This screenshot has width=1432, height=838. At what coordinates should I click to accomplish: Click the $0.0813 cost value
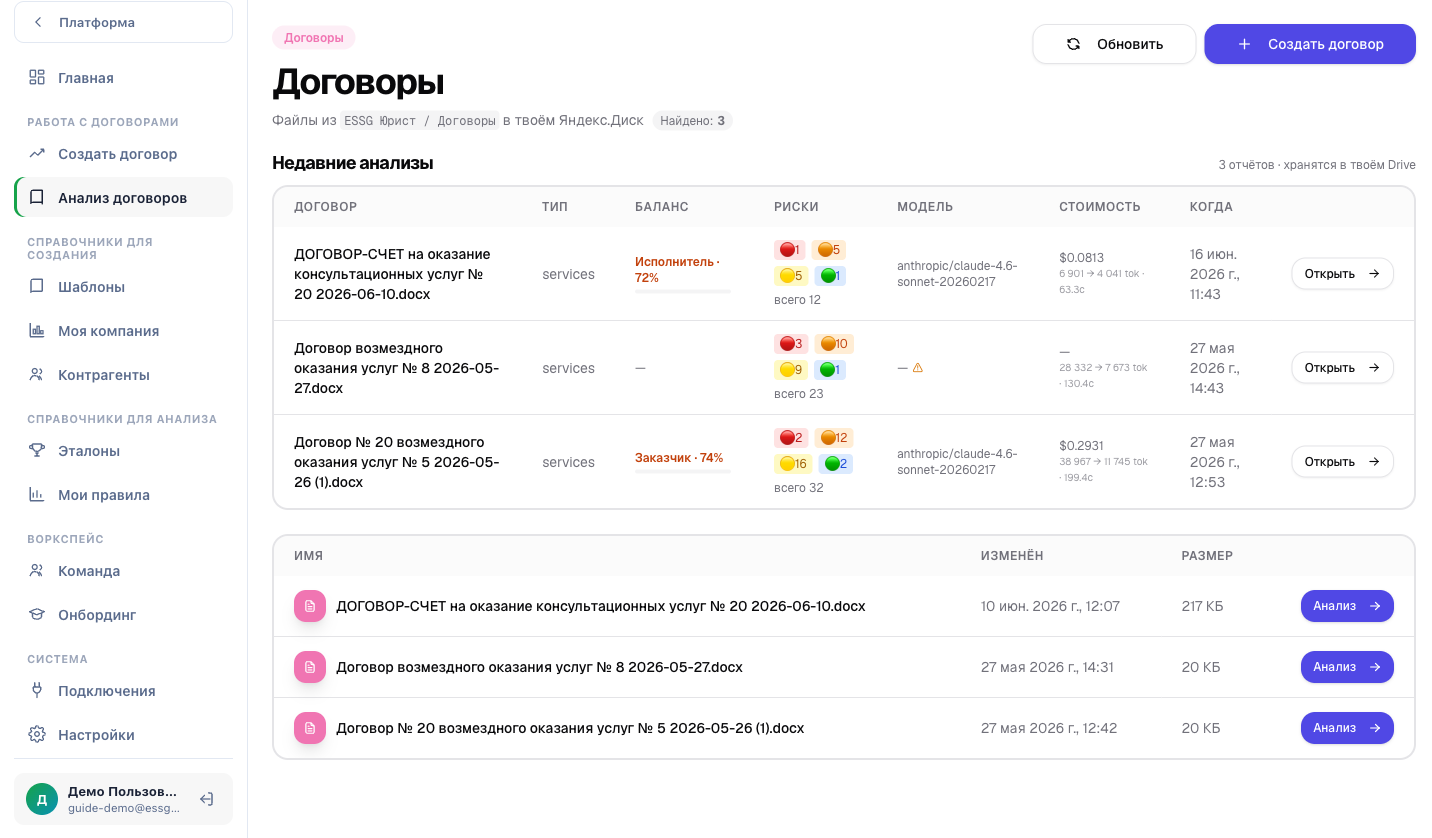(1082, 257)
